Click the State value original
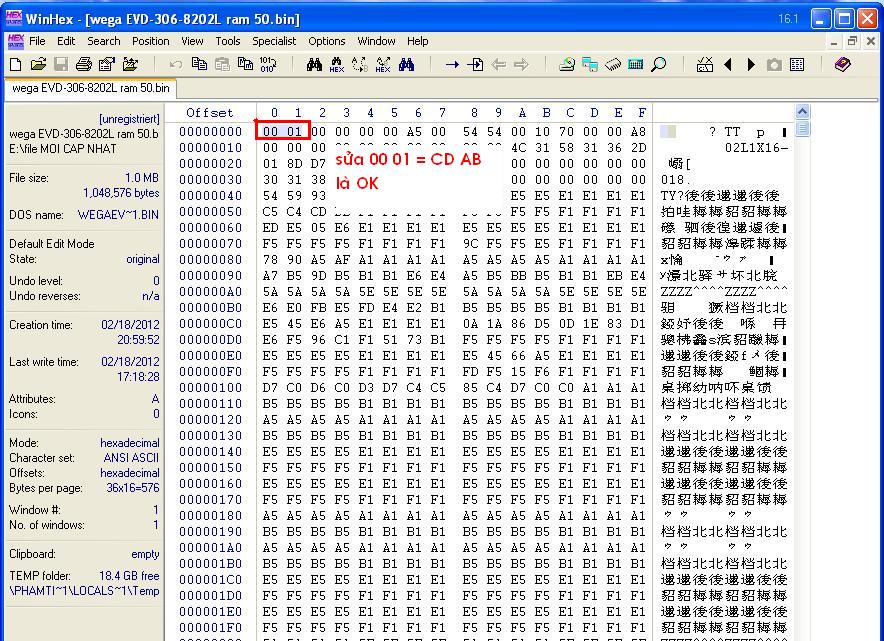This screenshot has height=641, width=884. (x=143, y=259)
